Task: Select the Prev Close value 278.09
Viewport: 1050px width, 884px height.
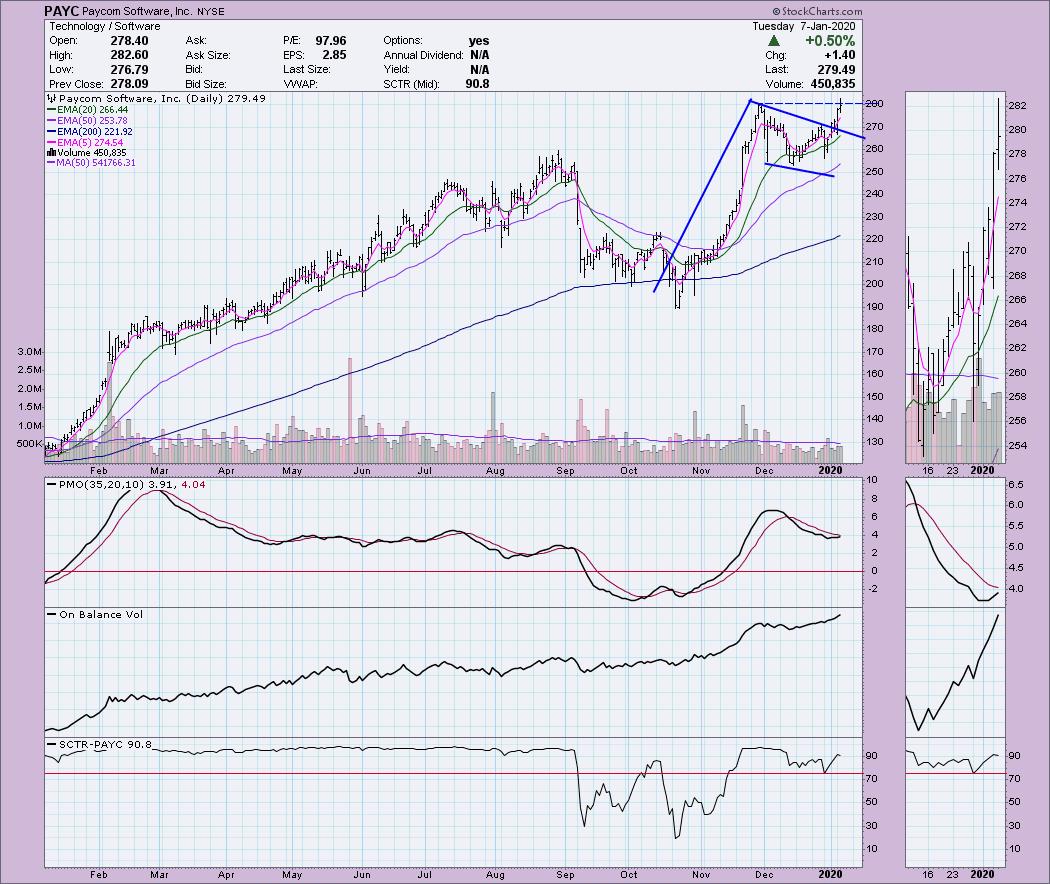Action: coord(129,84)
